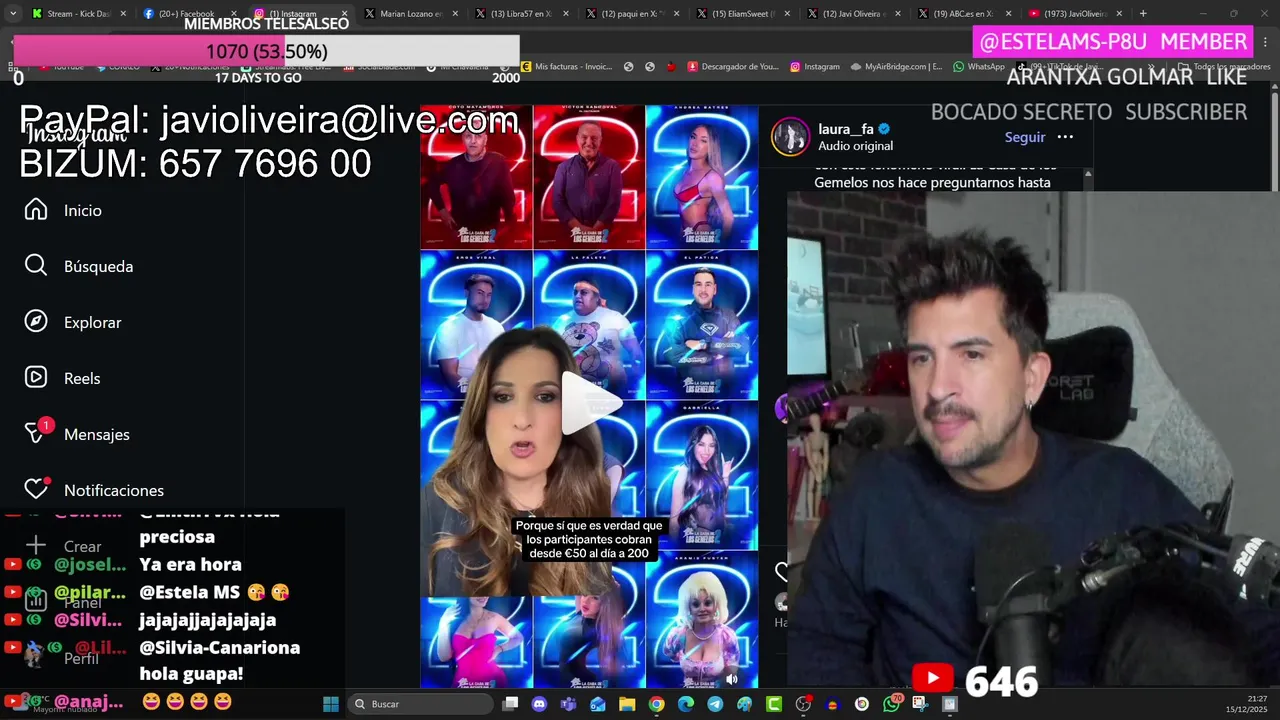The height and width of the screenshot is (720, 1280).
Task: Click chat message 'Ya era hora'
Action: tap(190, 564)
